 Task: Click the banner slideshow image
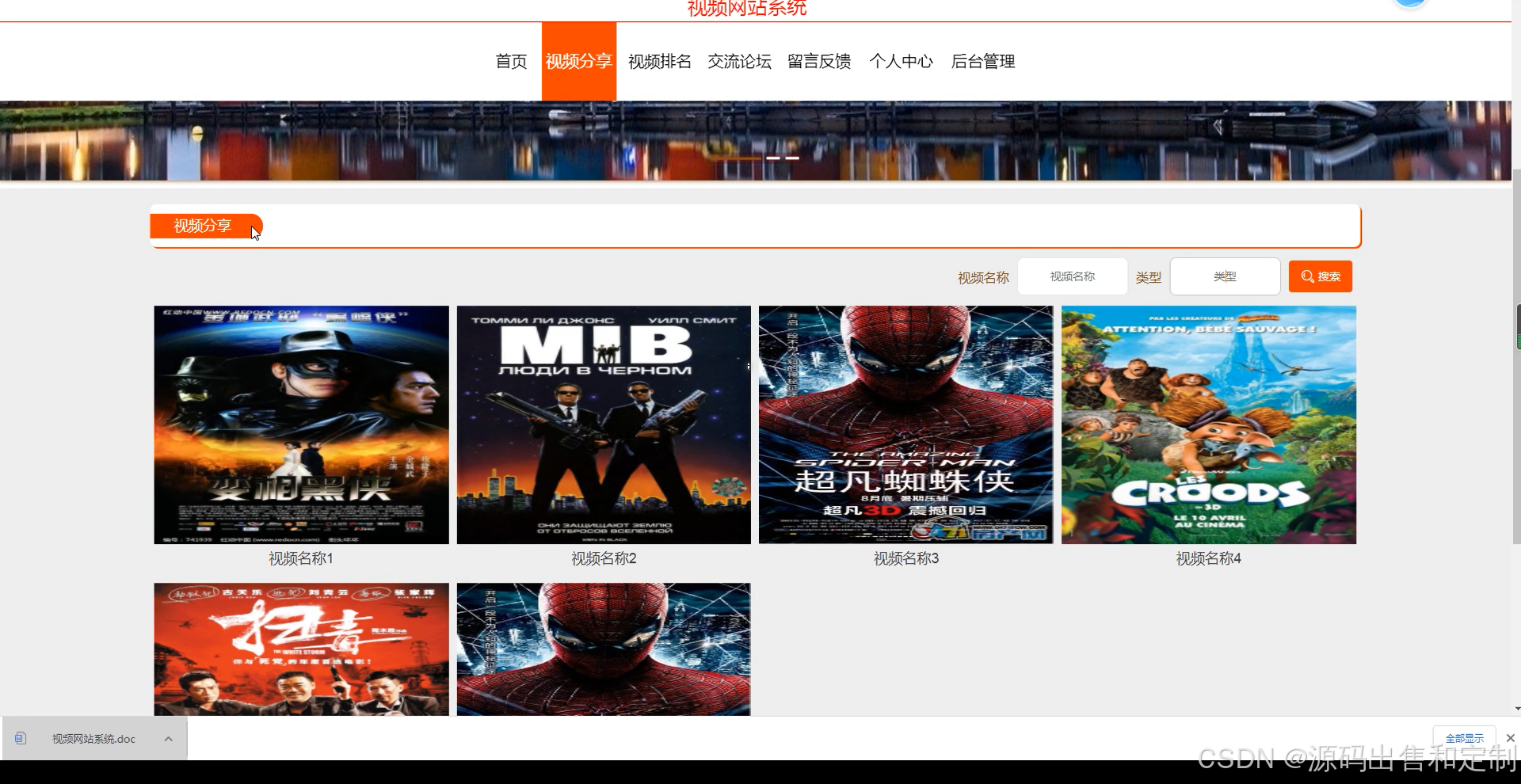coord(756,141)
